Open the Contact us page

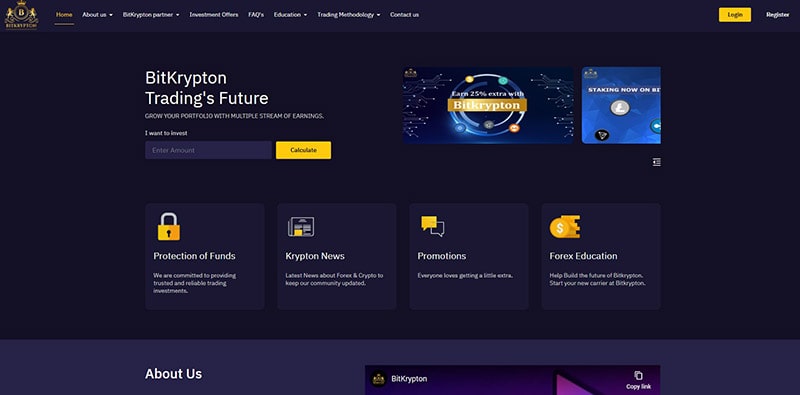click(x=405, y=15)
